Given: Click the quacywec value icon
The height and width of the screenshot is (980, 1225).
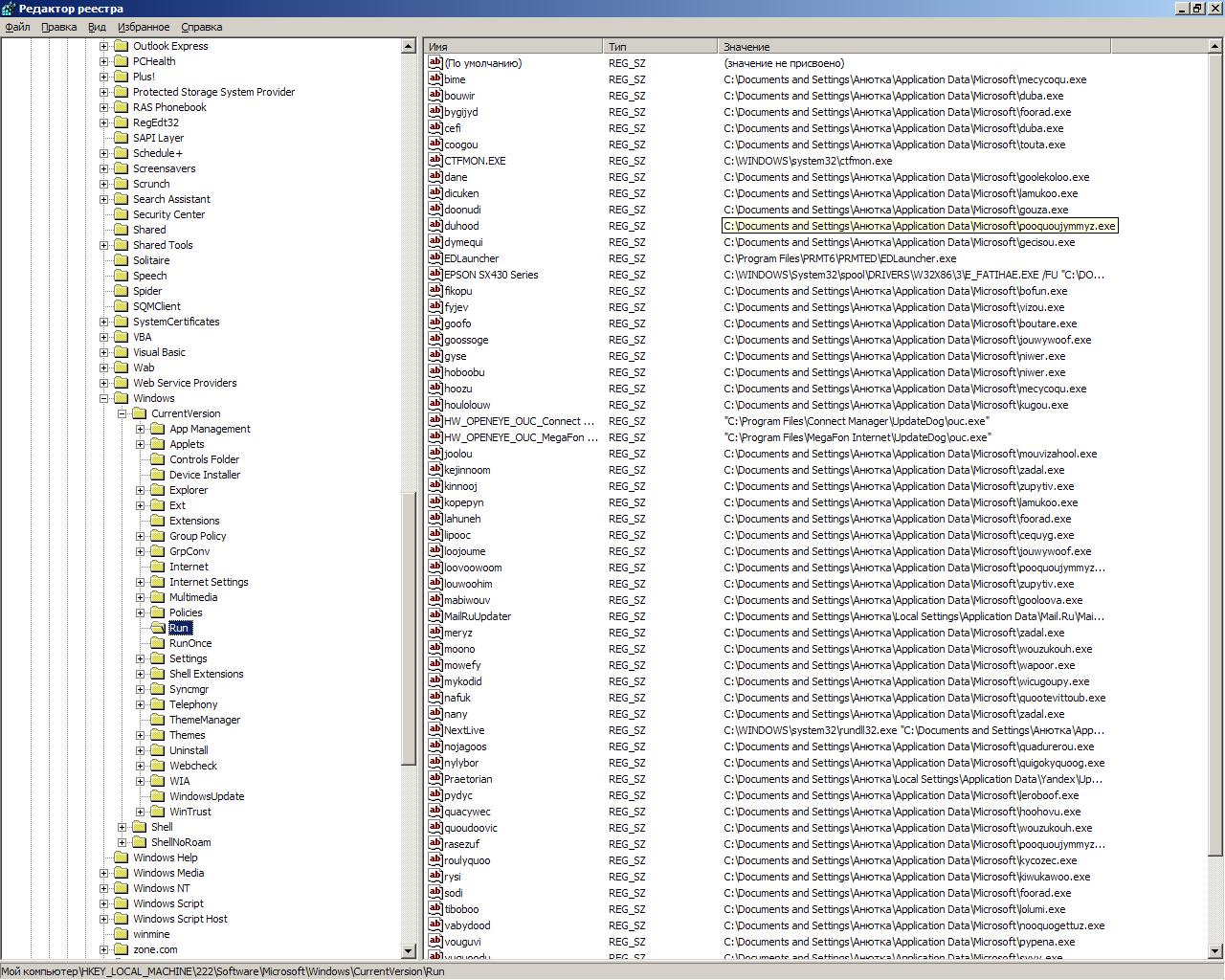Looking at the screenshot, I should 435,812.
